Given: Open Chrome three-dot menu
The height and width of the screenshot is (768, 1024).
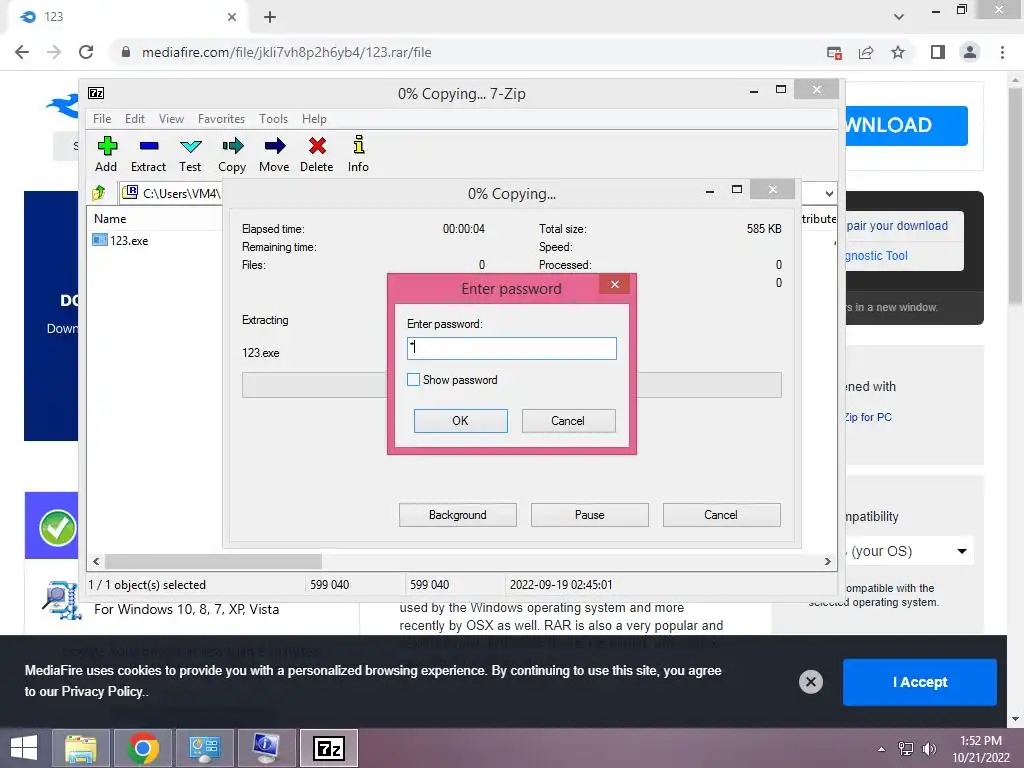Looking at the screenshot, I should click(x=1002, y=52).
